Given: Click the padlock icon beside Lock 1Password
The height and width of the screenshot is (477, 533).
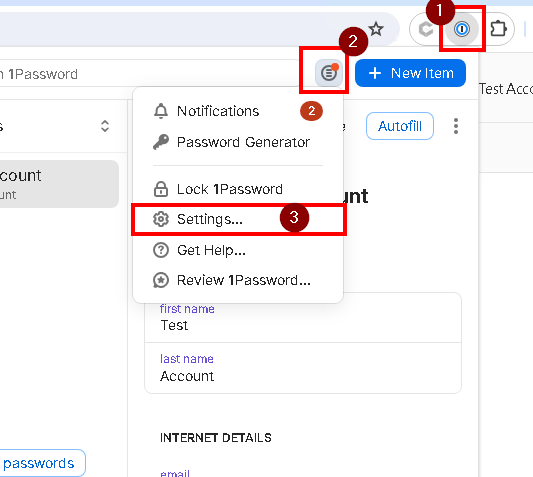Looking at the screenshot, I should pyautogui.click(x=161, y=189).
